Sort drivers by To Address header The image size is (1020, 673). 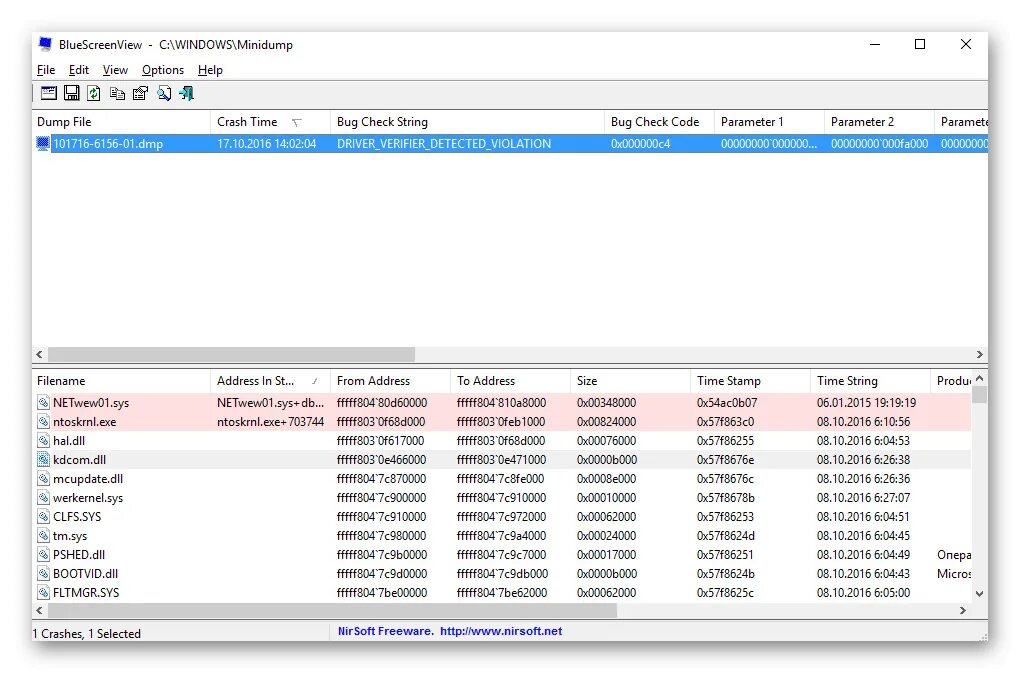[x=510, y=380]
